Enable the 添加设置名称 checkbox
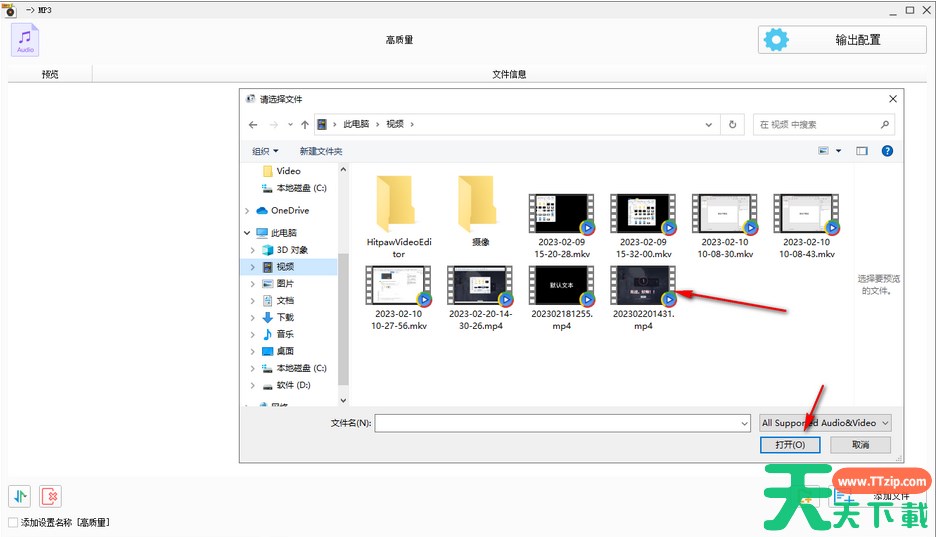This screenshot has width=936, height=537. 13,523
